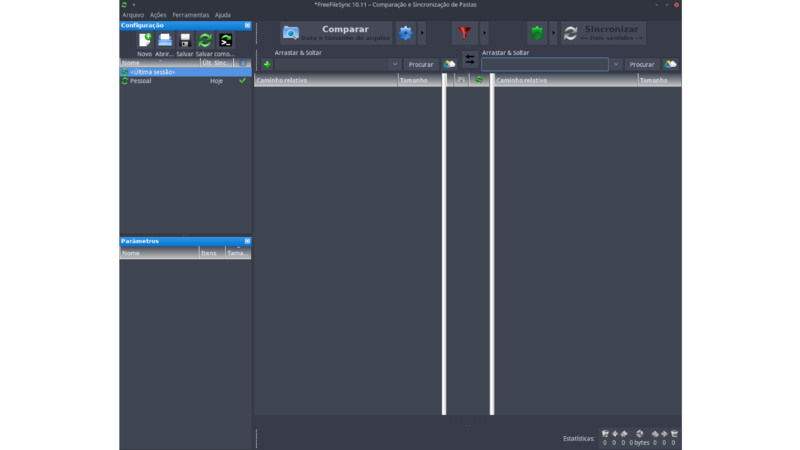Close the Configuração panel
The width and height of the screenshot is (800, 450).
coord(247,25)
